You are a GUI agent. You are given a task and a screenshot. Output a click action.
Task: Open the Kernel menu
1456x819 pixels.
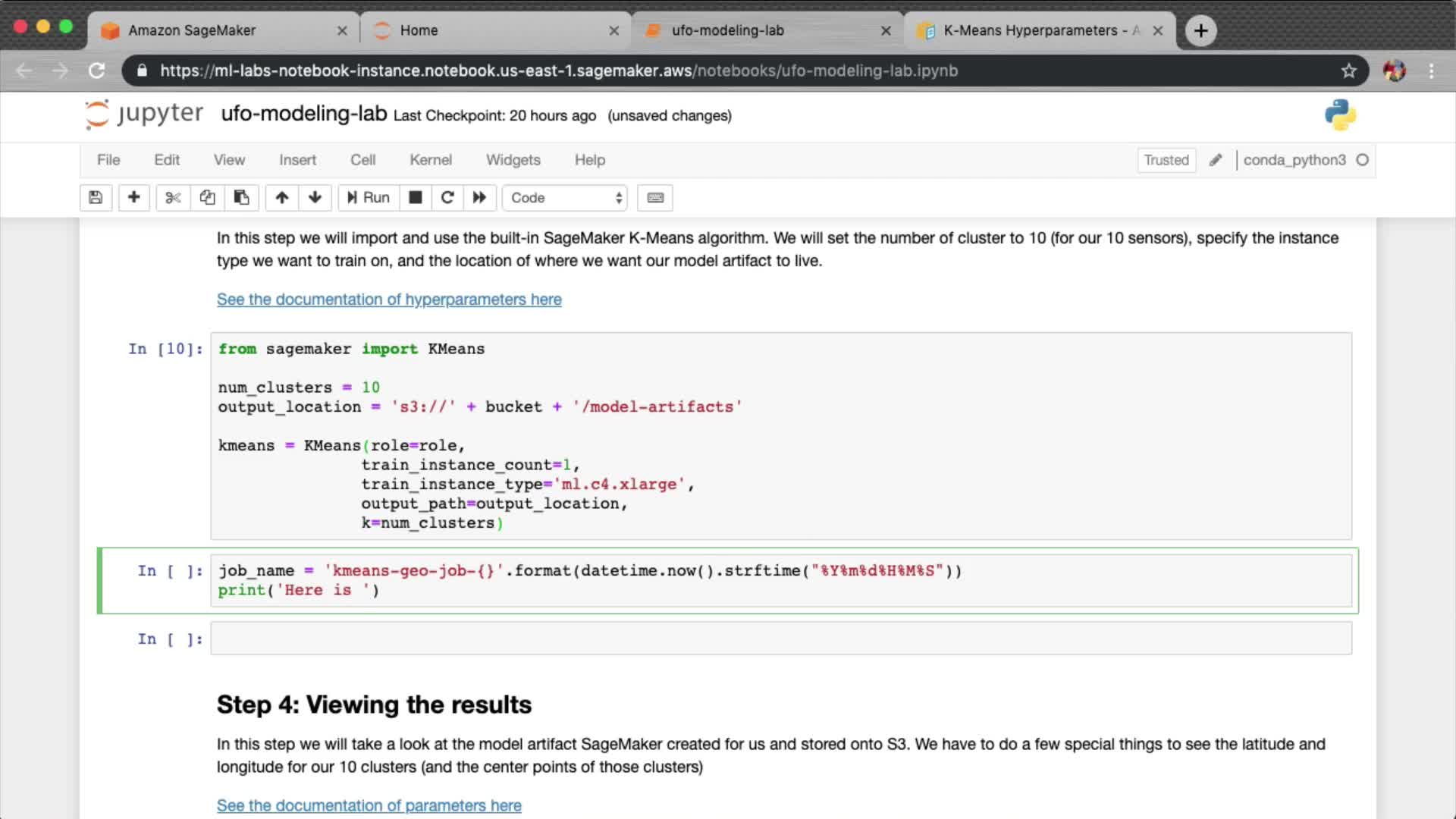[x=430, y=160]
